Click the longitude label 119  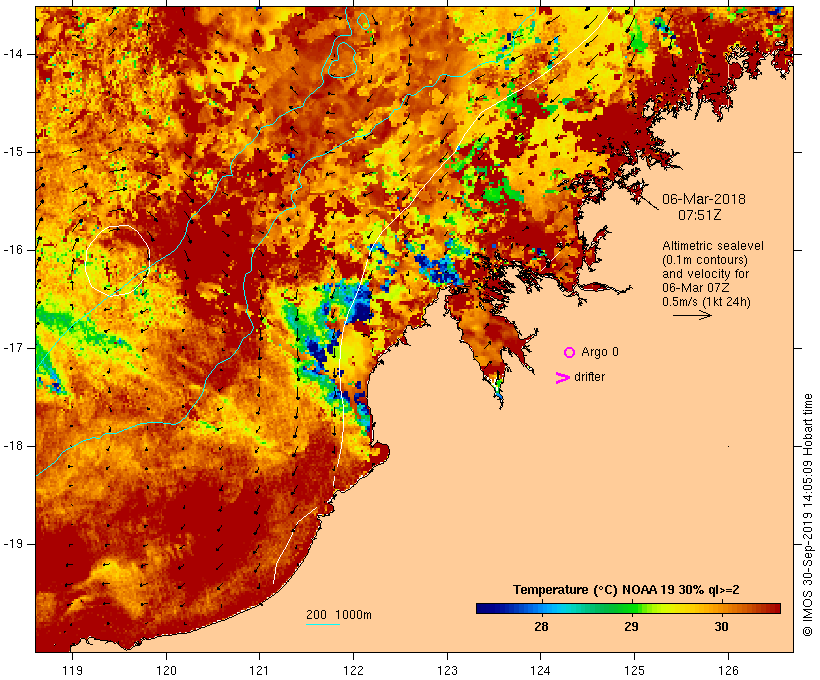[72, 671]
